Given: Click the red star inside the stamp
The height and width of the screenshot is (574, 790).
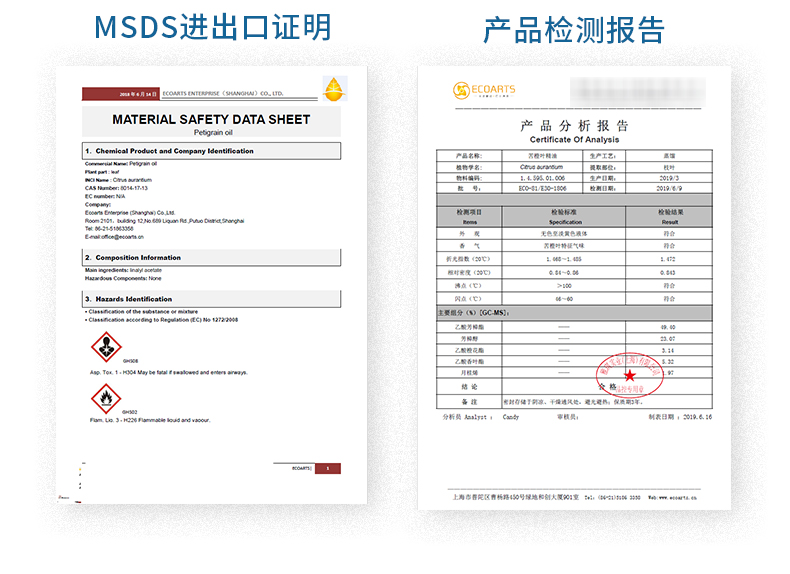Looking at the screenshot, I should [x=630, y=375].
